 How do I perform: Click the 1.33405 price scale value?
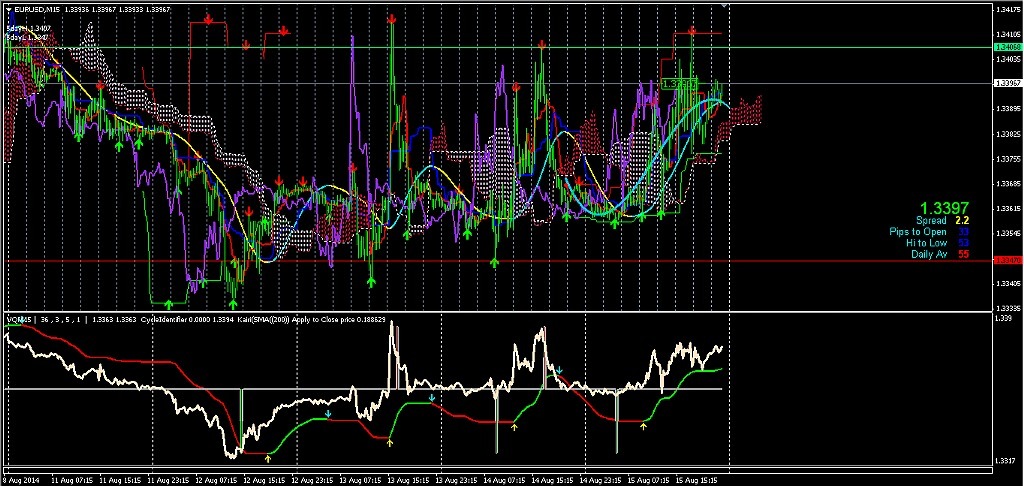click(1006, 284)
